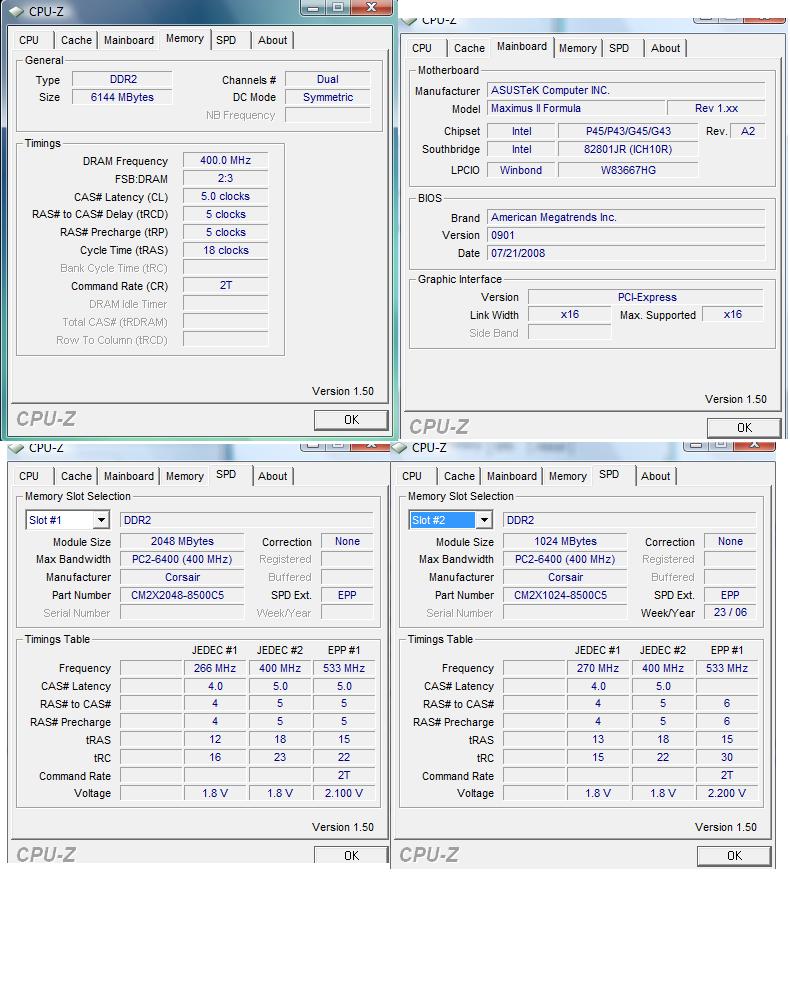The width and height of the screenshot is (790, 993).
Task: Click OK in the Slot #1 SPD window
Action: click(351, 856)
